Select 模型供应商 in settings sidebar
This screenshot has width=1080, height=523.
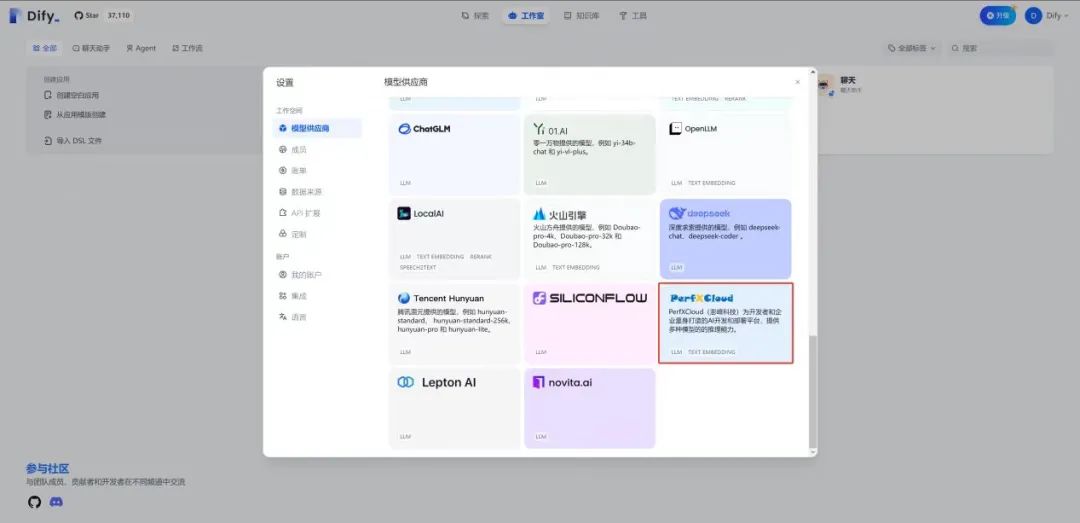pos(318,128)
